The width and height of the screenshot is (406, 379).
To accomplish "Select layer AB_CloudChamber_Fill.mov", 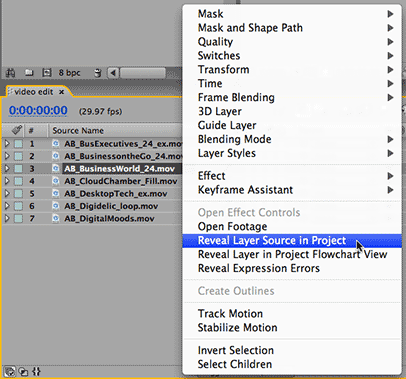I will click(121, 181).
